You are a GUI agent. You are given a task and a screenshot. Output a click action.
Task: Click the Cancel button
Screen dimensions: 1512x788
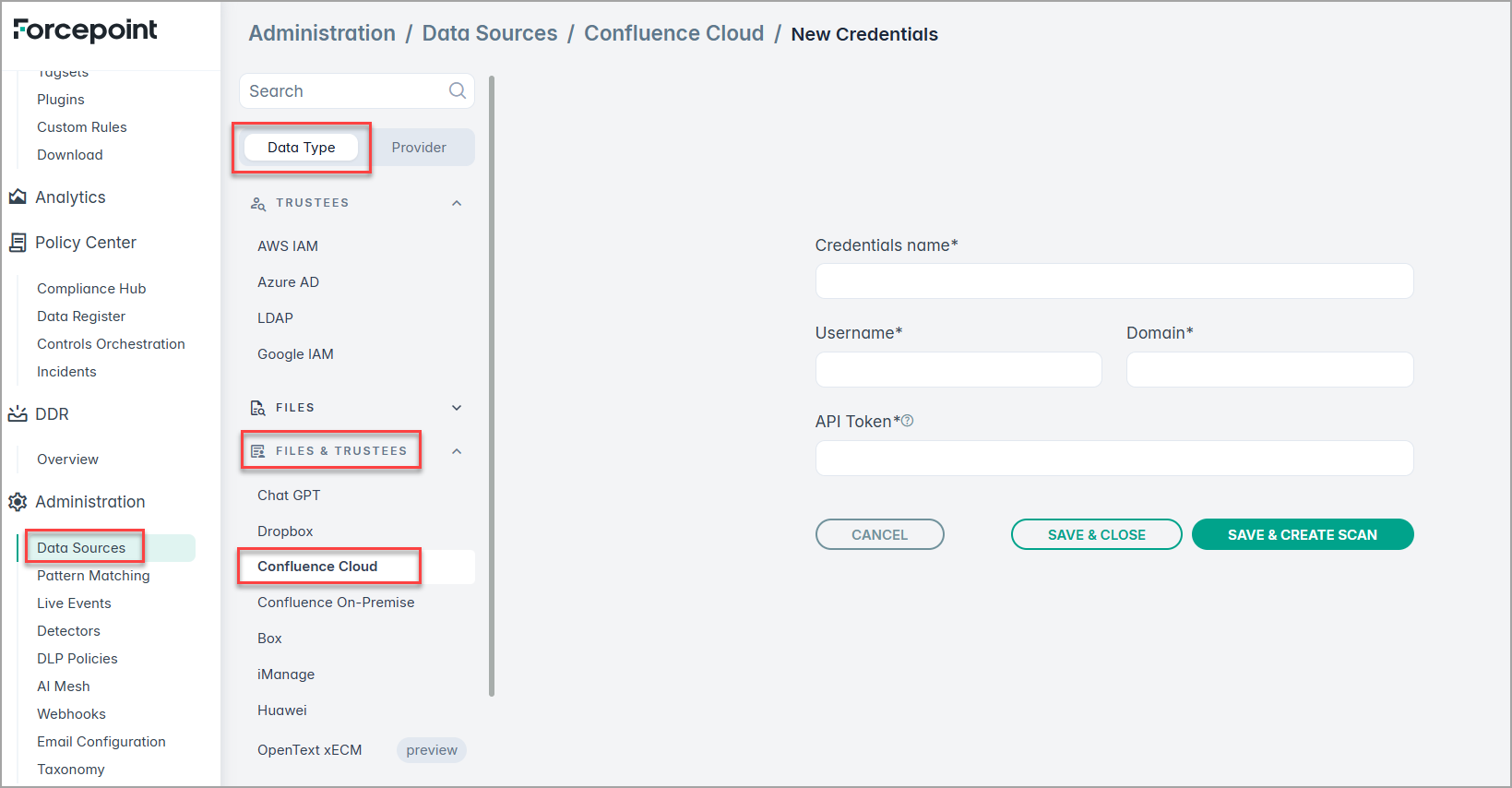[879, 534]
